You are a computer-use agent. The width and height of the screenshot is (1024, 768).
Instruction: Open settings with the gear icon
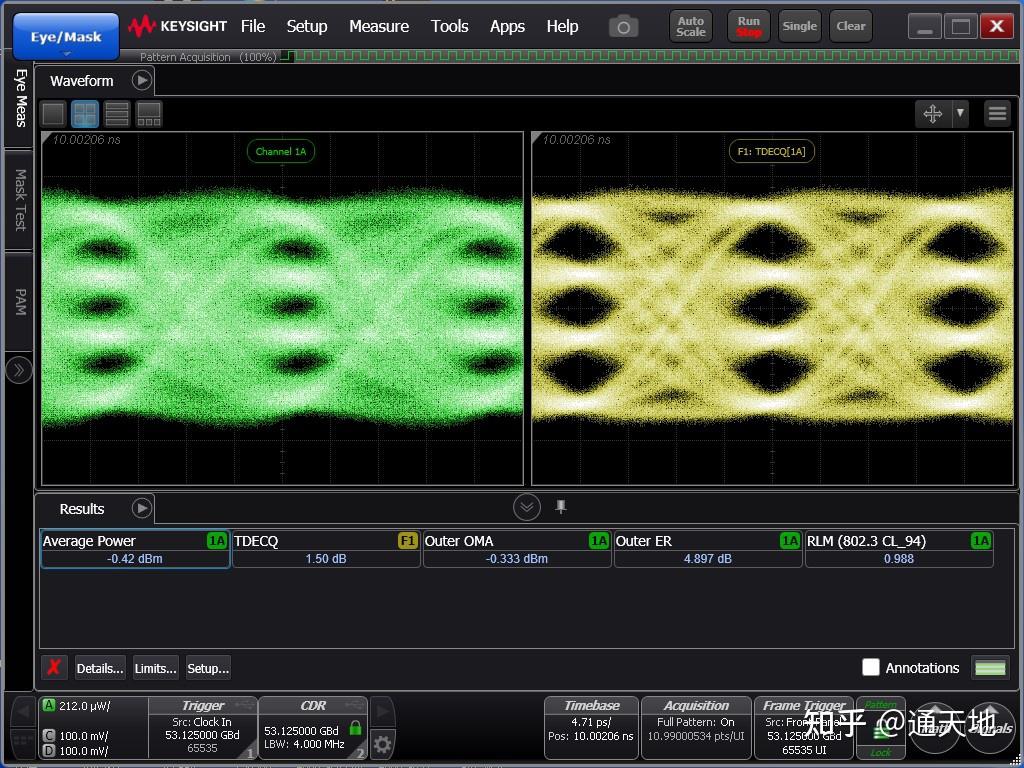point(383,744)
